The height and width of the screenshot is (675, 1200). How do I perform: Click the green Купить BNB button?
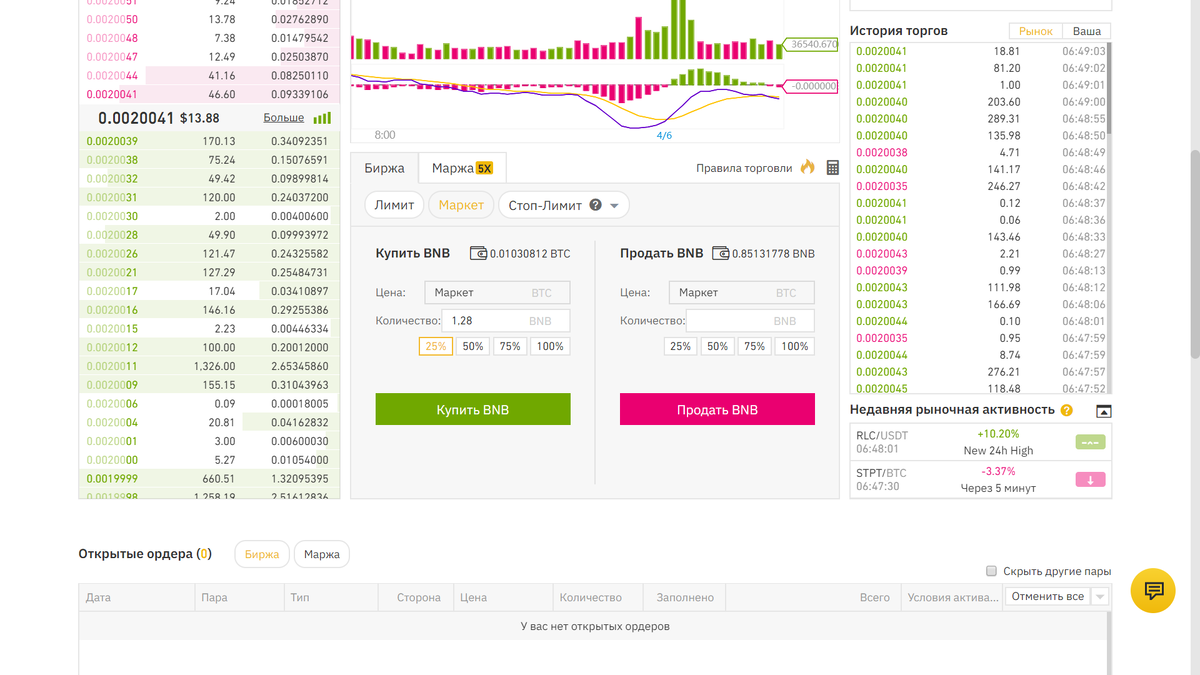[473, 409]
